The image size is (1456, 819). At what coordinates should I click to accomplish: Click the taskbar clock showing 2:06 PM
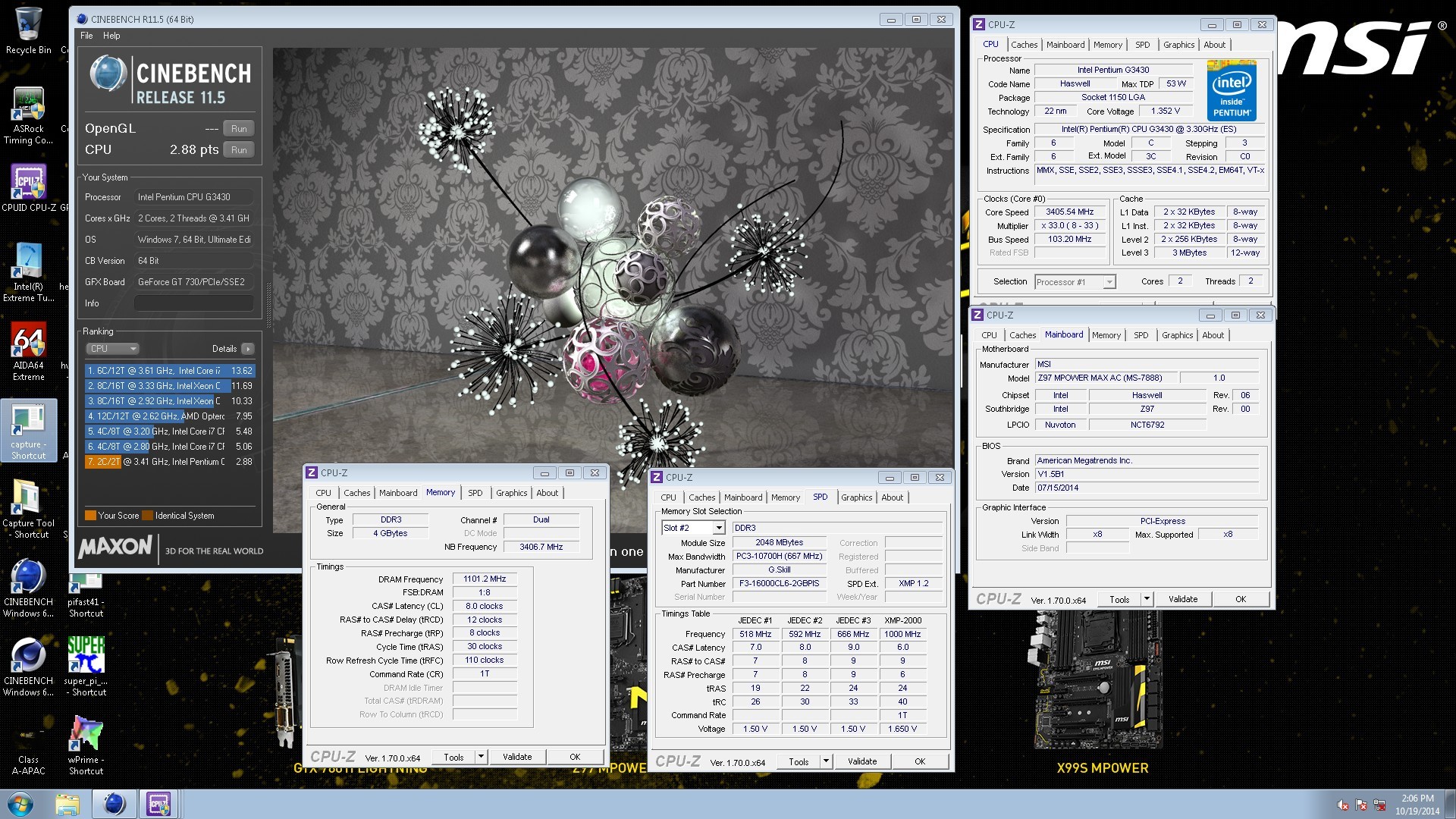[x=1417, y=804]
